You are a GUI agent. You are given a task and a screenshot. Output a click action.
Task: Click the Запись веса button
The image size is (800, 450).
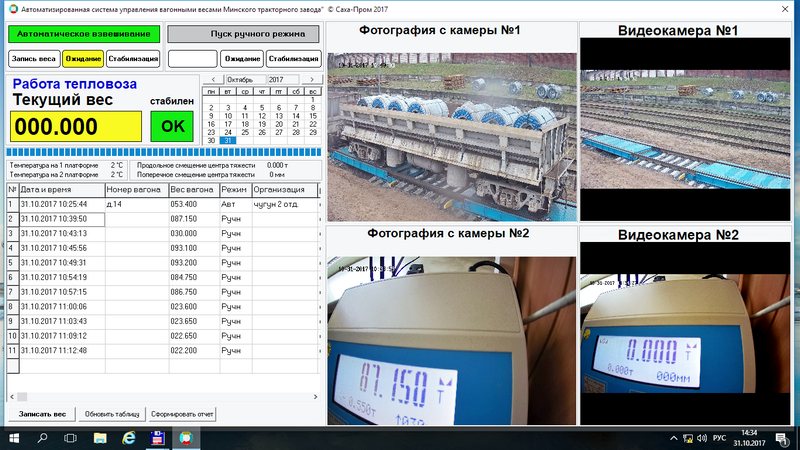tap(34, 59)
